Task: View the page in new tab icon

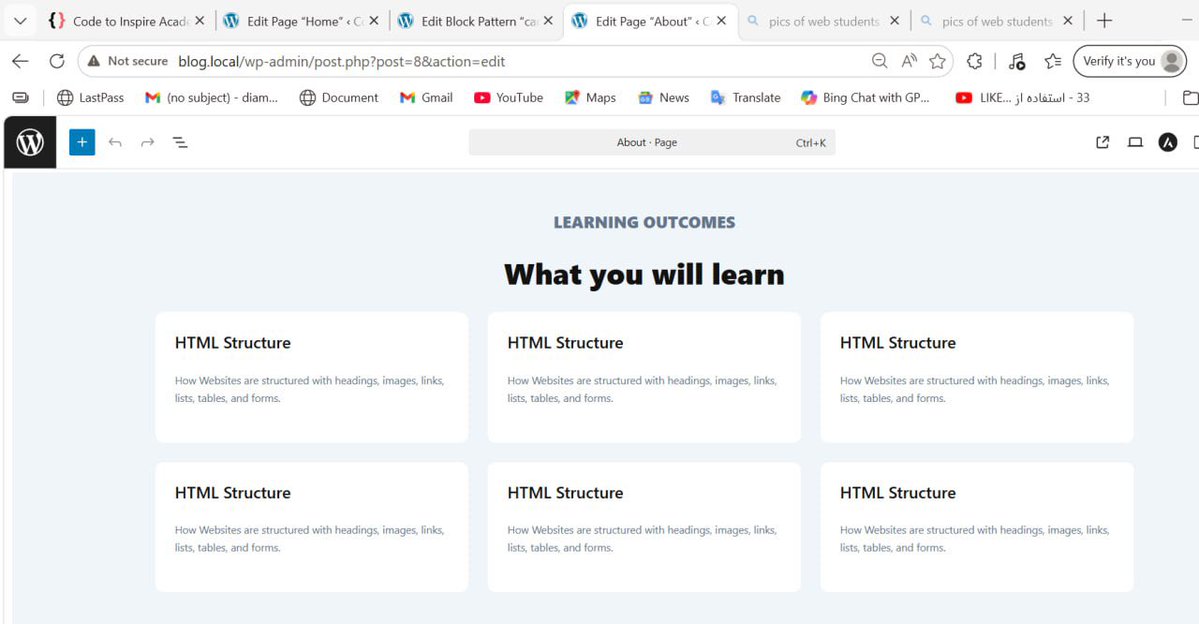Action: click(1103, 142)
